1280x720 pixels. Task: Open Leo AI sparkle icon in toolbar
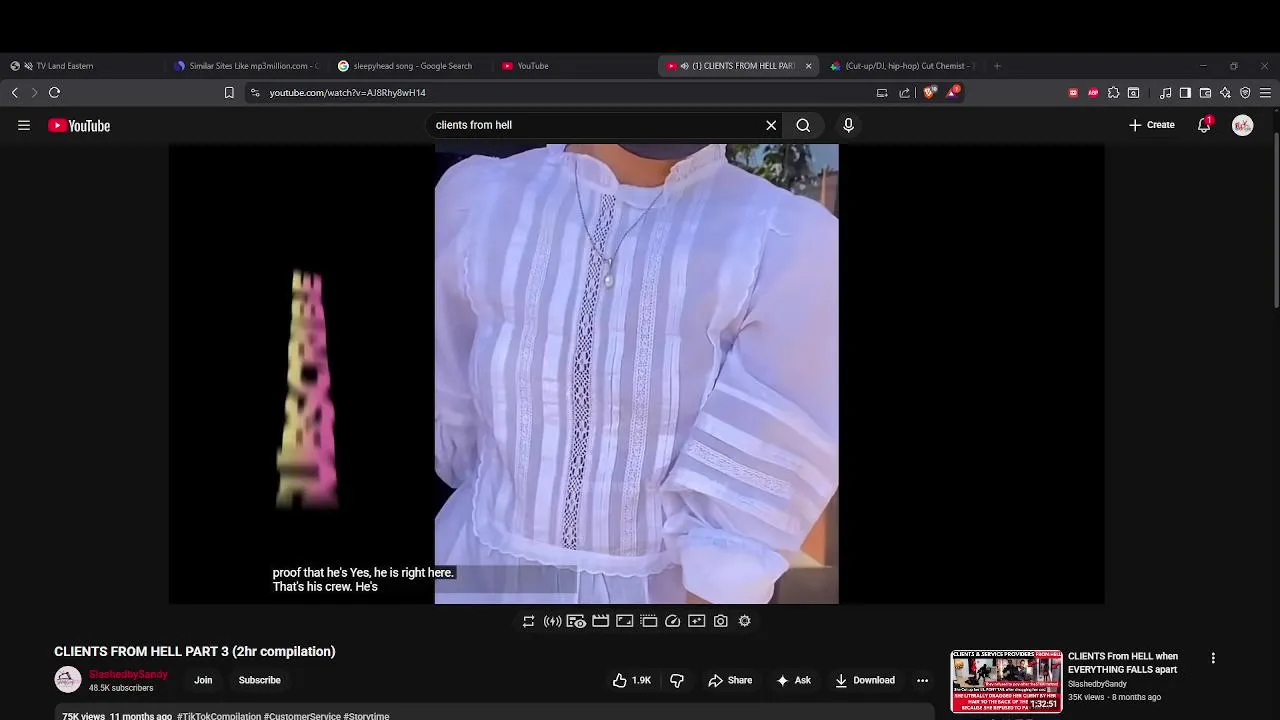pyautogui.click(x=1225, y=93)
